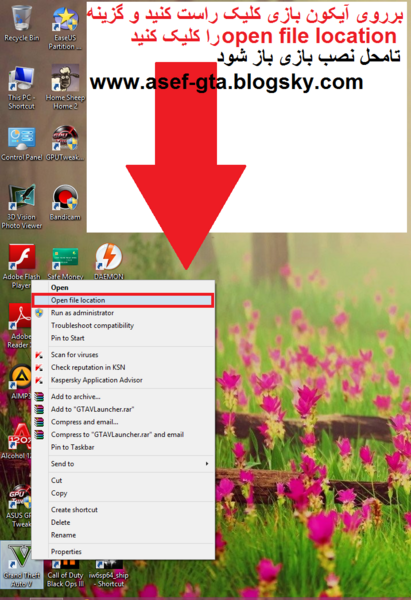
Task: Select the DAEMON Tools desktop icon
Action: pos(109,261)
